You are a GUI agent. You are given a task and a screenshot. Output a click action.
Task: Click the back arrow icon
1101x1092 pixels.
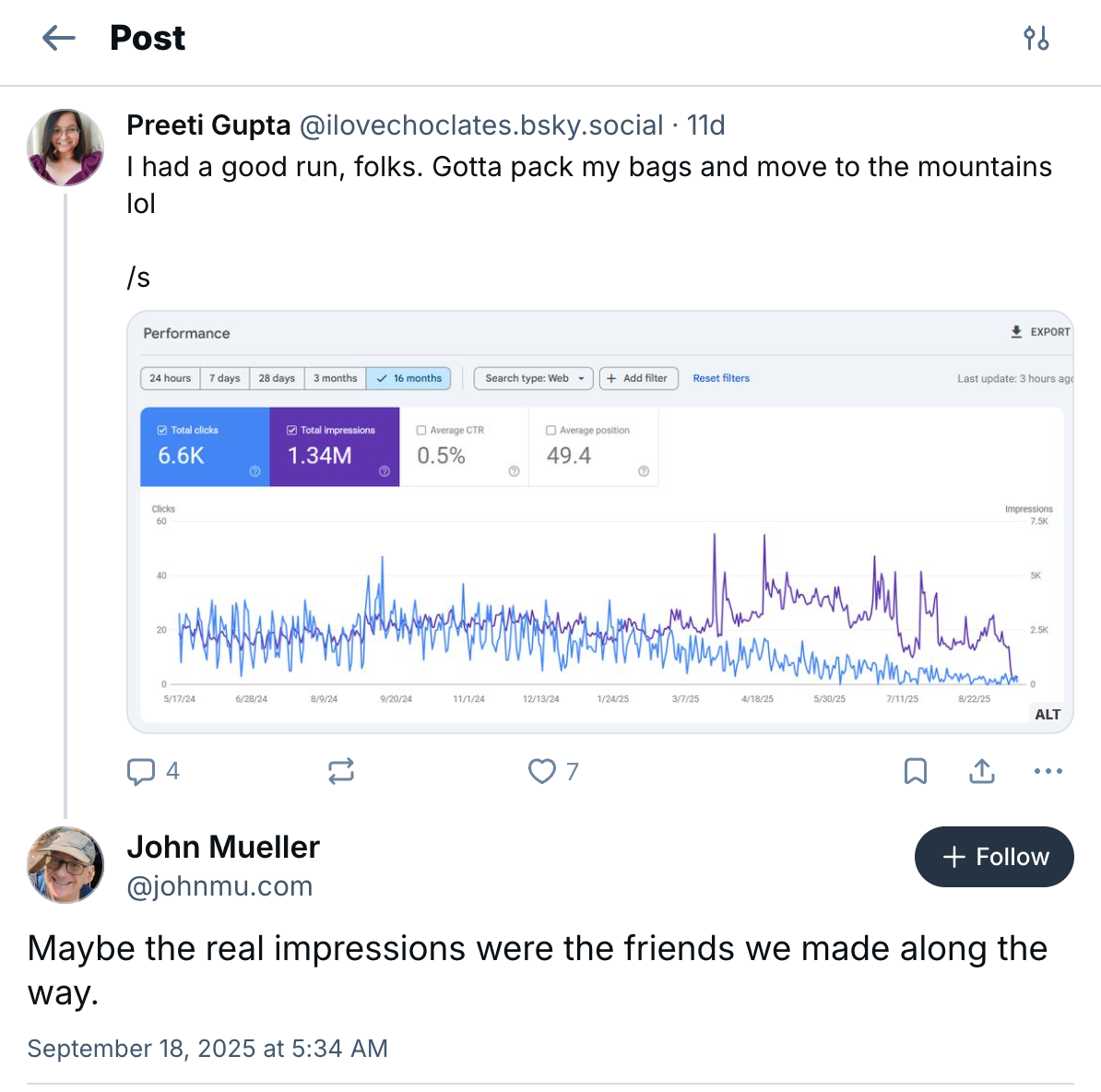coord(59,38)
